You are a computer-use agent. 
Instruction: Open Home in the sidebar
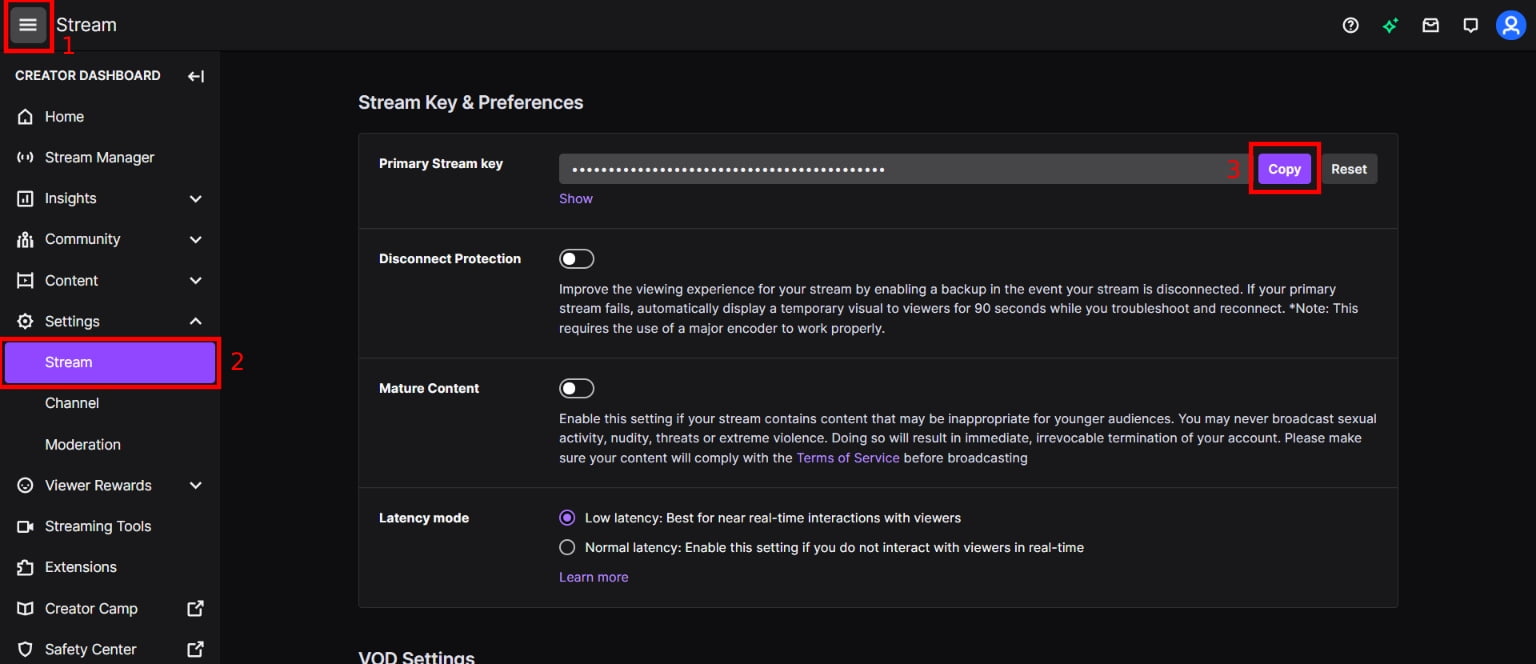110,117
